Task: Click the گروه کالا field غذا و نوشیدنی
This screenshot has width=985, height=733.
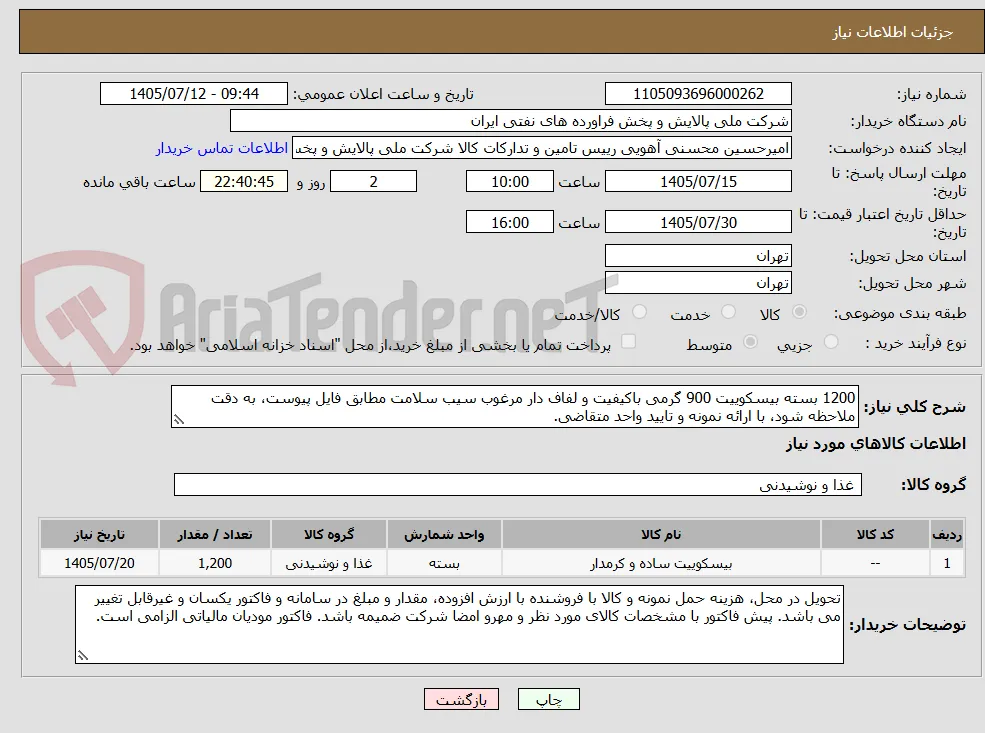Action: coord(518,485)
